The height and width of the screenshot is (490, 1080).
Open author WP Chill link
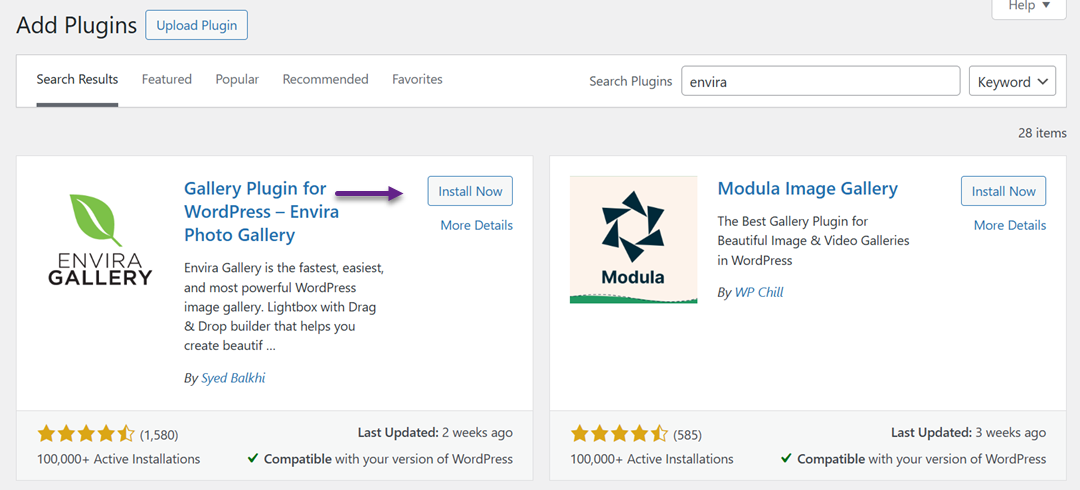tap(758, 292)
